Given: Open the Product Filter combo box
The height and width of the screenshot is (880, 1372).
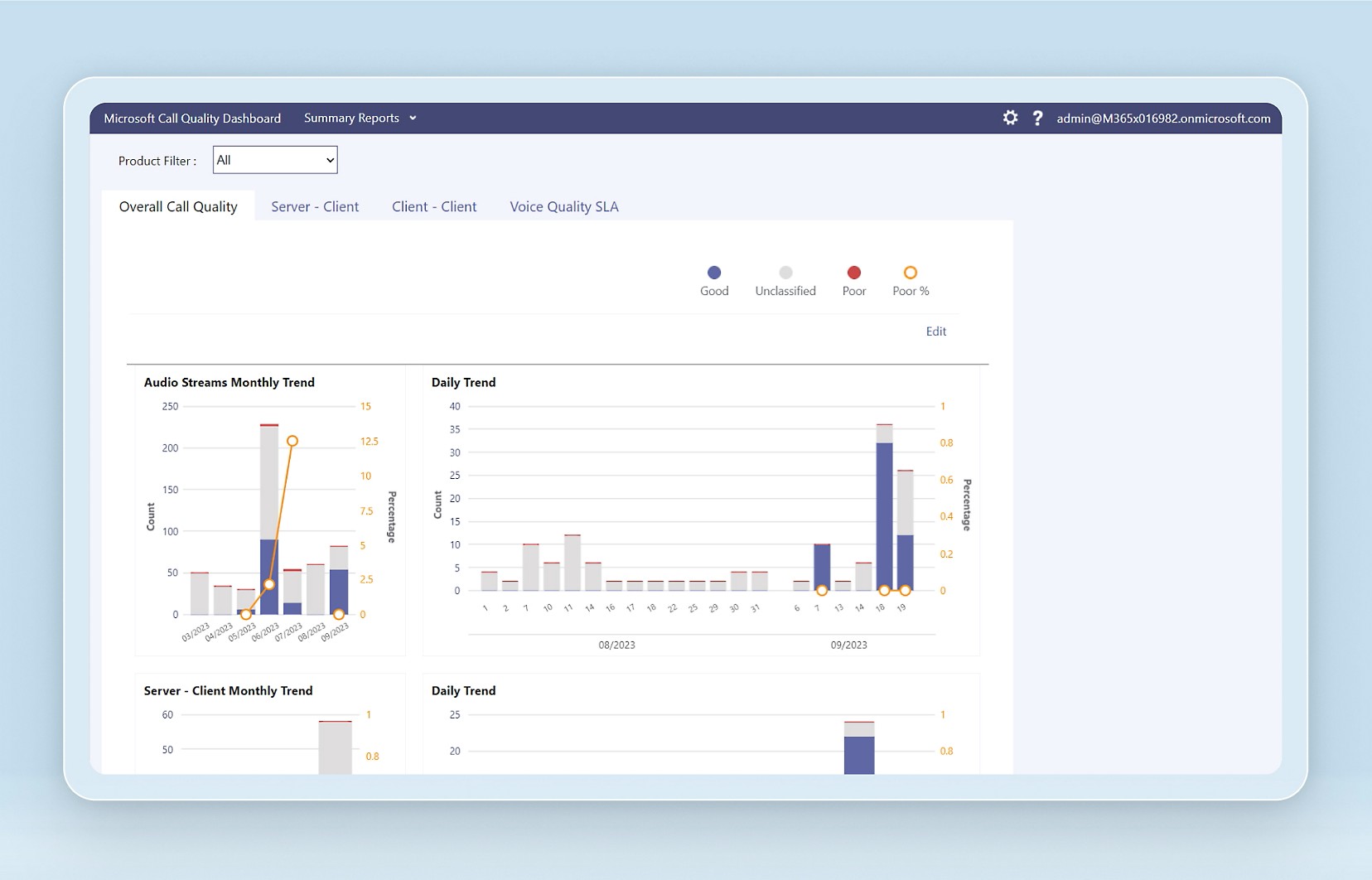Looking at the screenshot, I should (275, 160).
